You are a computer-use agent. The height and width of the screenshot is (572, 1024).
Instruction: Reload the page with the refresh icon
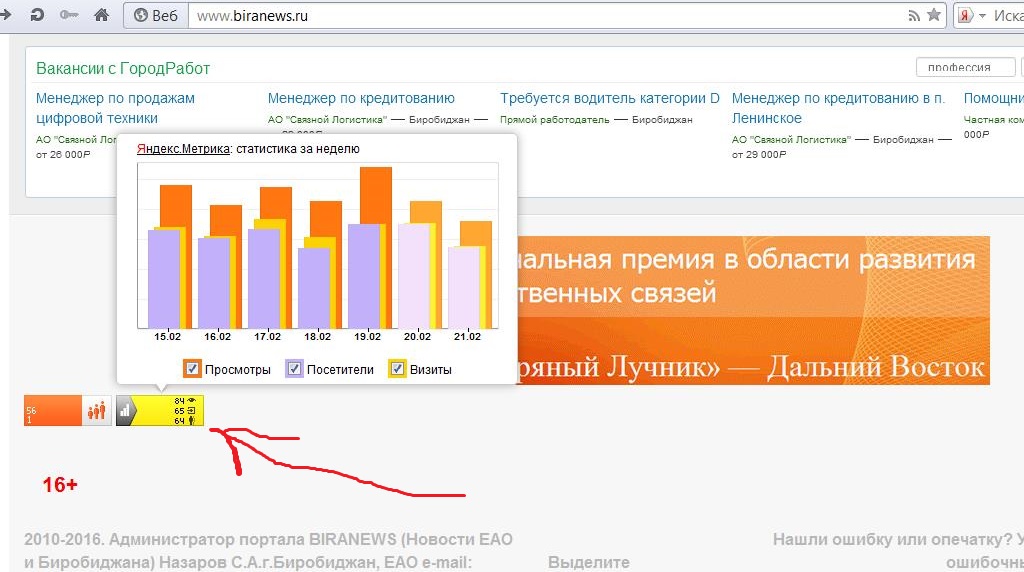tap(37, 14)
